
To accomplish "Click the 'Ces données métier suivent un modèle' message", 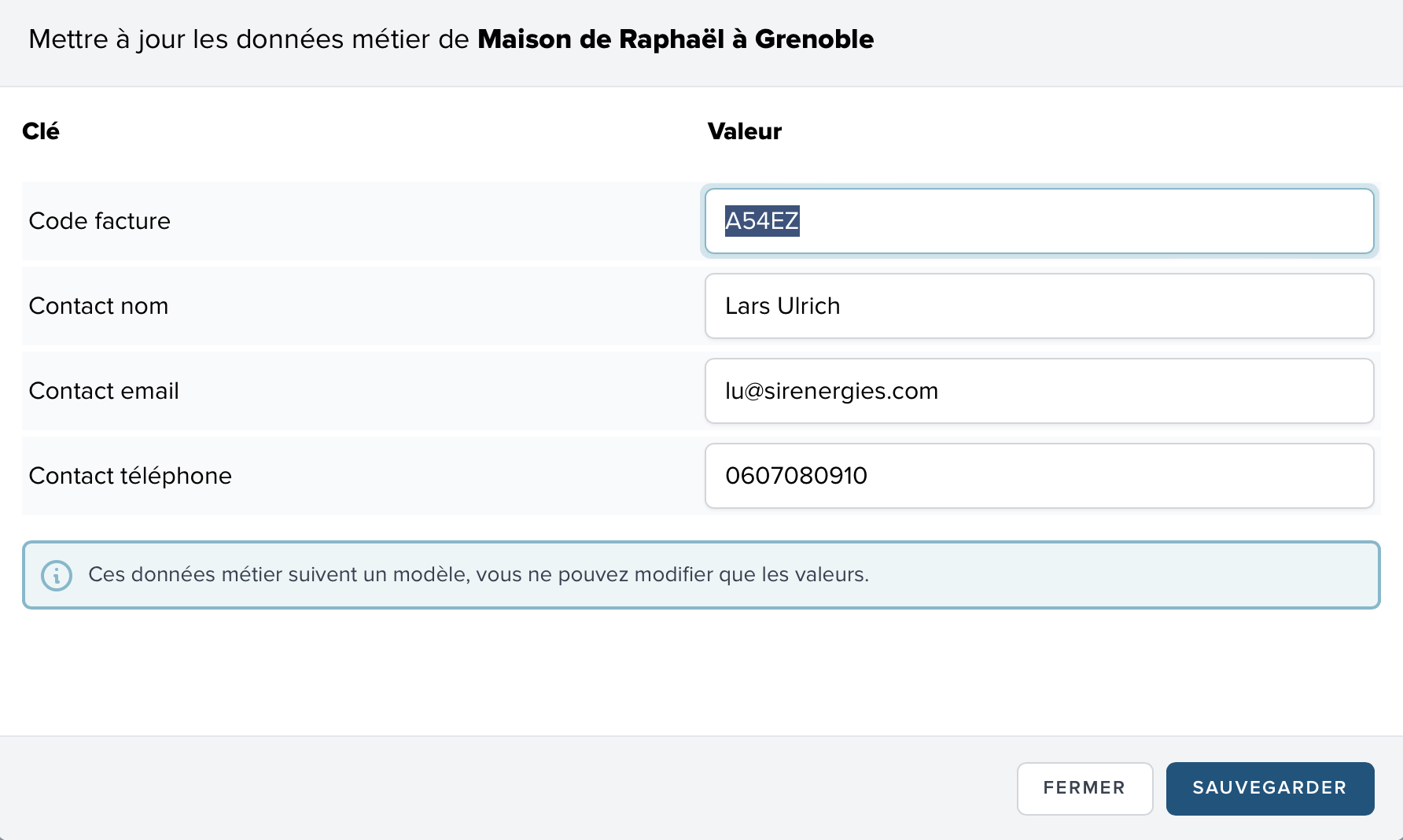I will [478, 575].
